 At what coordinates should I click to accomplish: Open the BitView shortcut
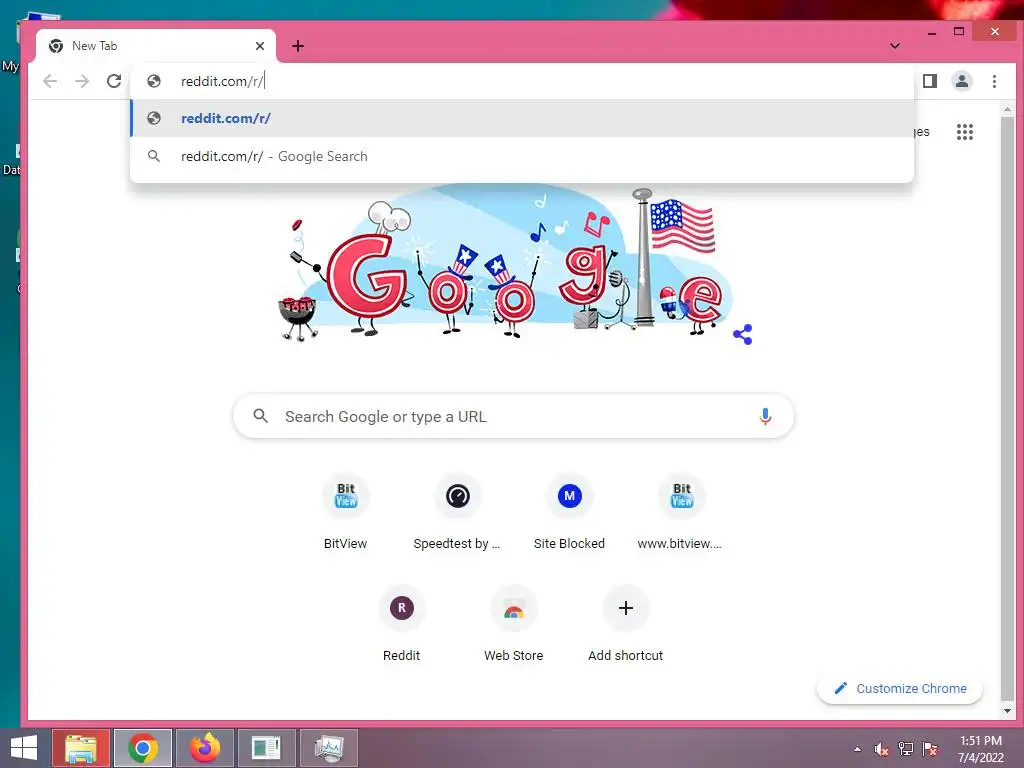coord(345,513)
